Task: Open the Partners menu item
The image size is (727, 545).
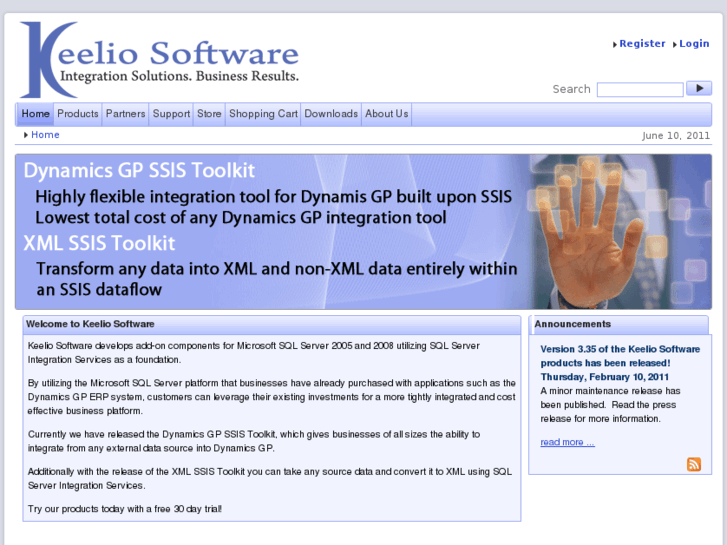Action: (x=125, y=114)
